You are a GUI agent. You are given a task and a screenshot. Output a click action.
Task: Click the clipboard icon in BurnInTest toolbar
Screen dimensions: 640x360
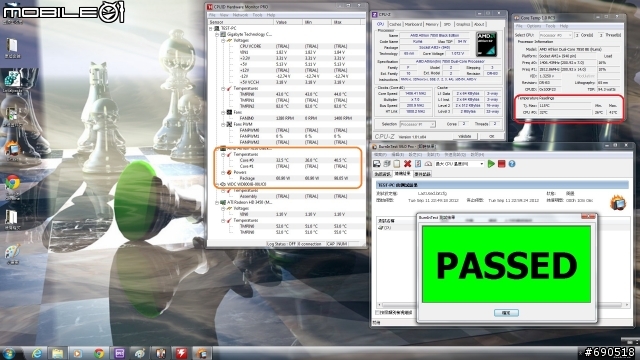coord(397,164)
